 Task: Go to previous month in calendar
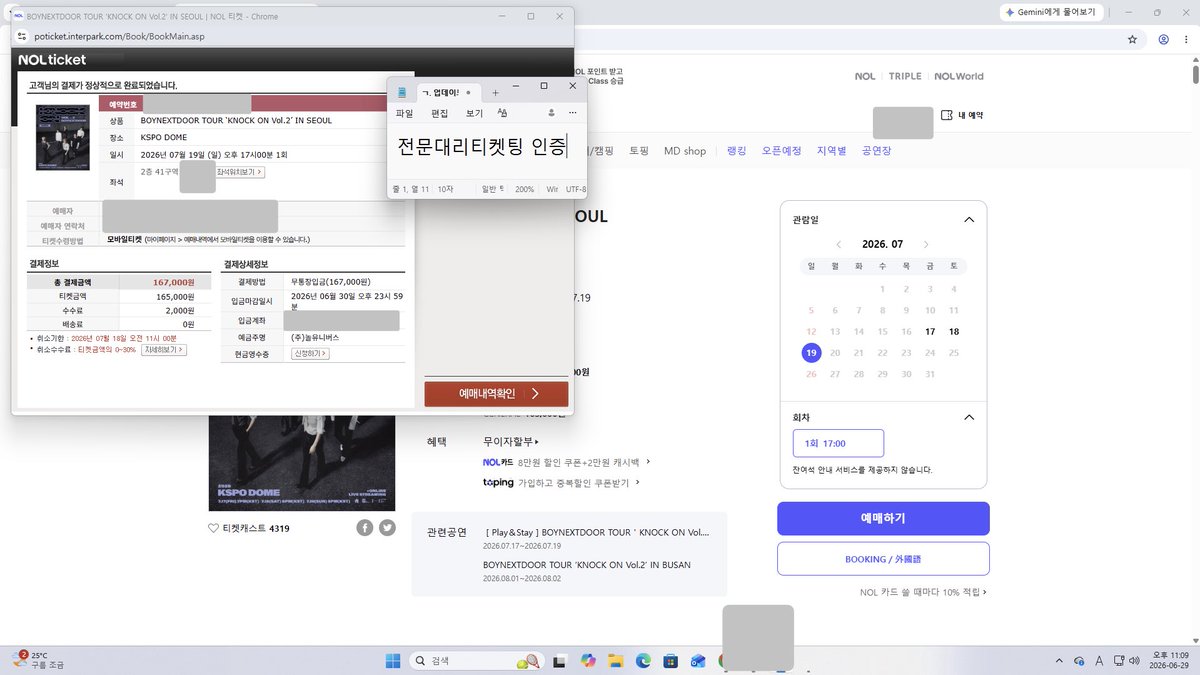click(x=838, y=244)
